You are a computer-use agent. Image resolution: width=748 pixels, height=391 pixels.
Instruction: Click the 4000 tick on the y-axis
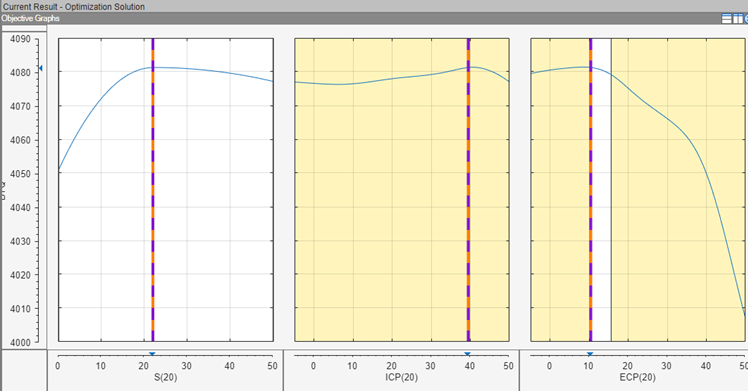pyautogui.click(x=20, y=342)
